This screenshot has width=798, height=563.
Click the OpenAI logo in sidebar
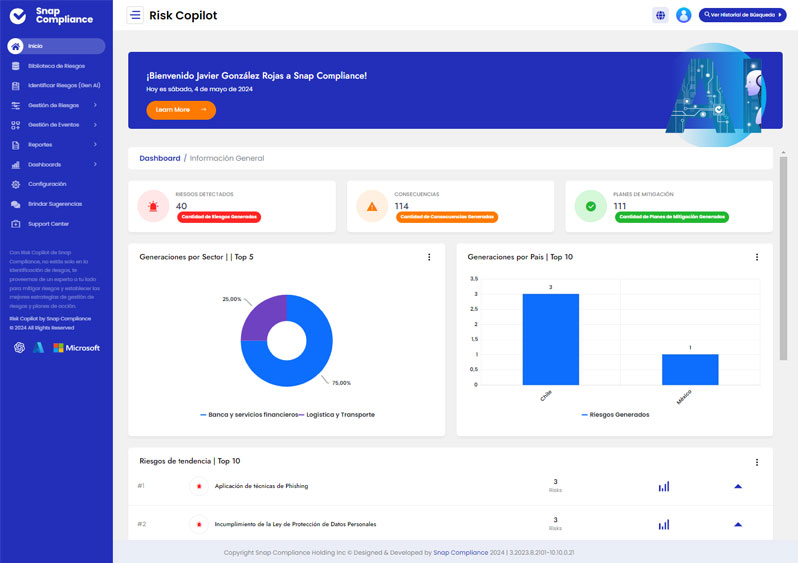pos(19,348)
